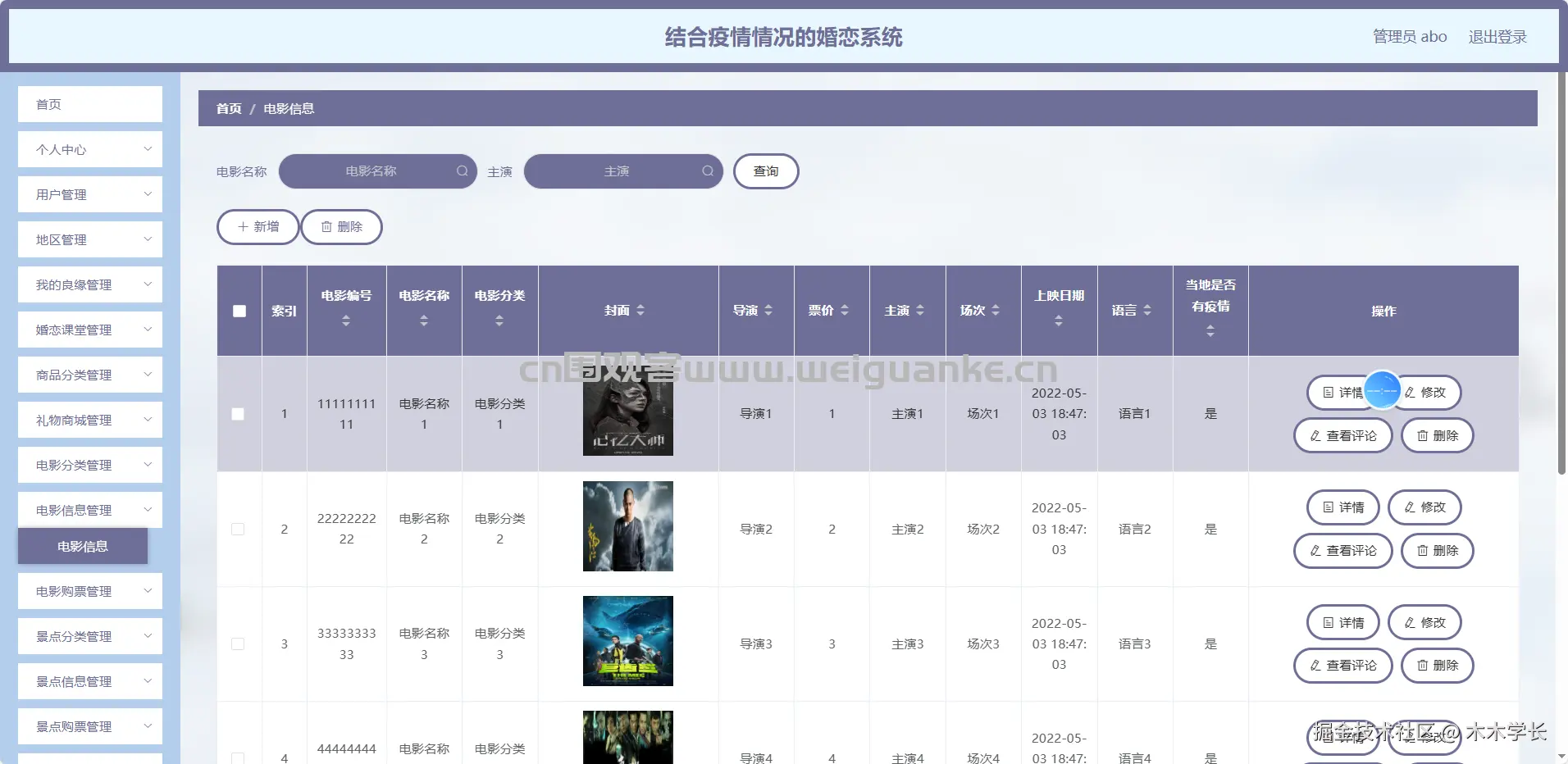Sort by 电影名称 column arrows
Image resolution: width=1568 pixels, height=764 pixels.
[424, 321]
